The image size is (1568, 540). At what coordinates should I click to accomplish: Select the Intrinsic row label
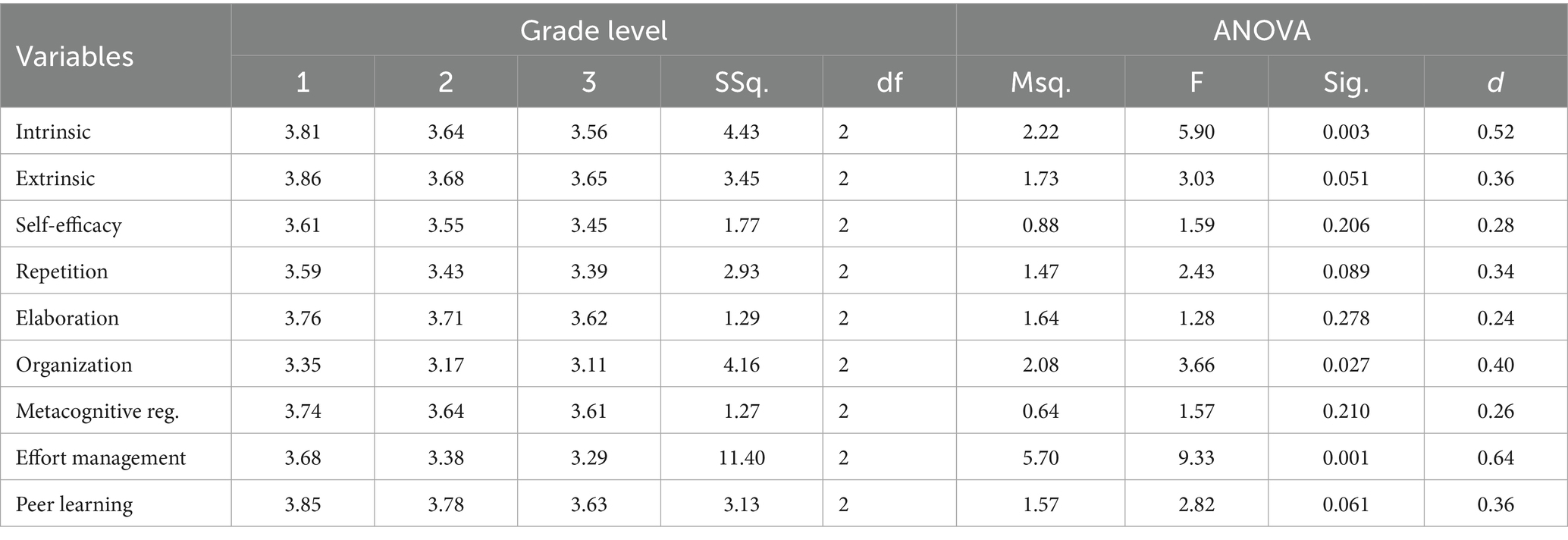click(x=53, y=132)
